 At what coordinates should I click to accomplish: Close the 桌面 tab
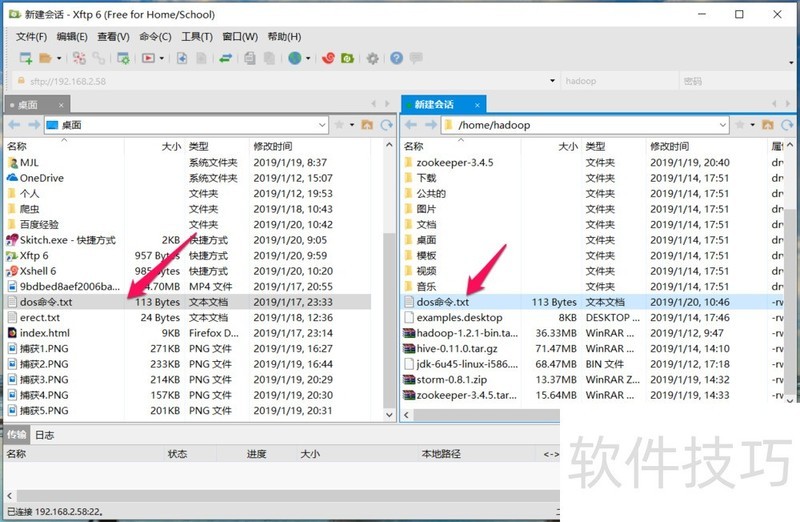(x=61, y=105)
